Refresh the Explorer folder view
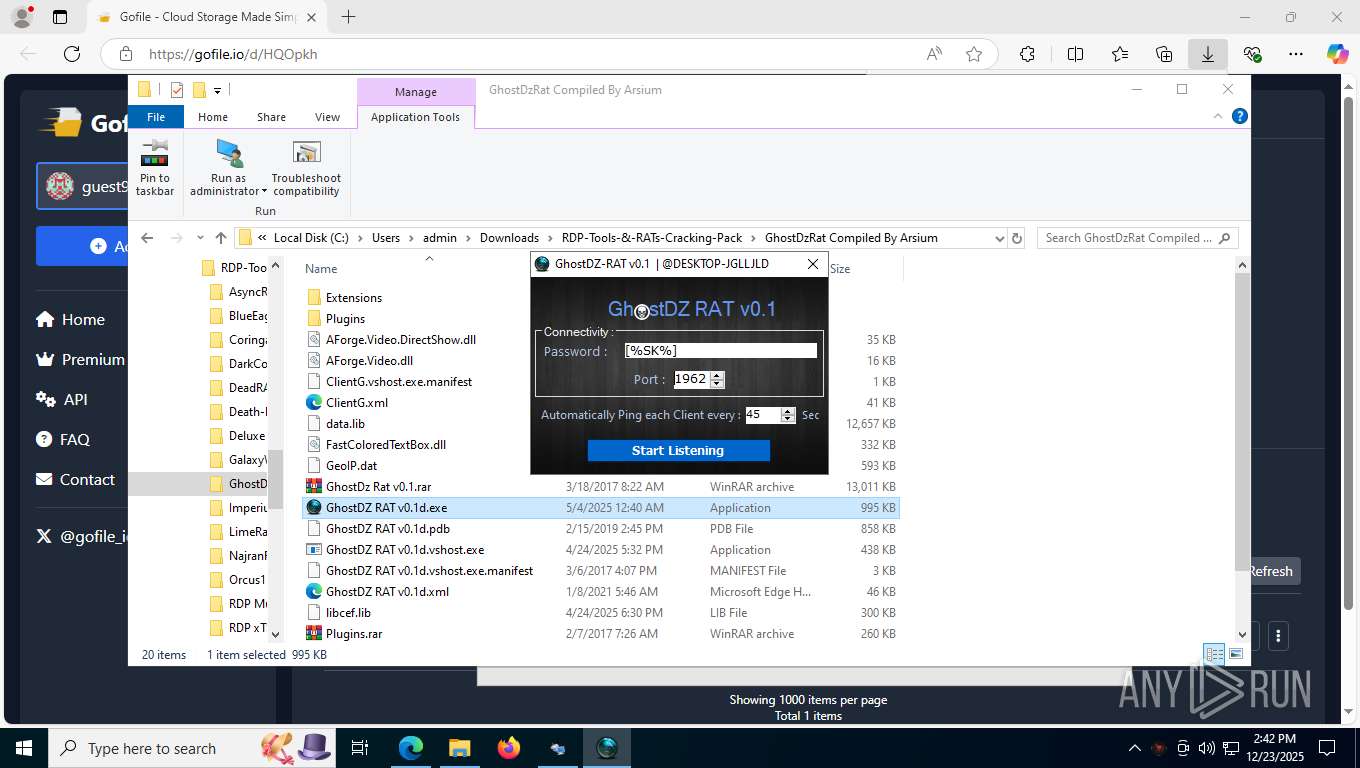The image size is (1360, 768). pyautogui.click(x=1017, y=238)
